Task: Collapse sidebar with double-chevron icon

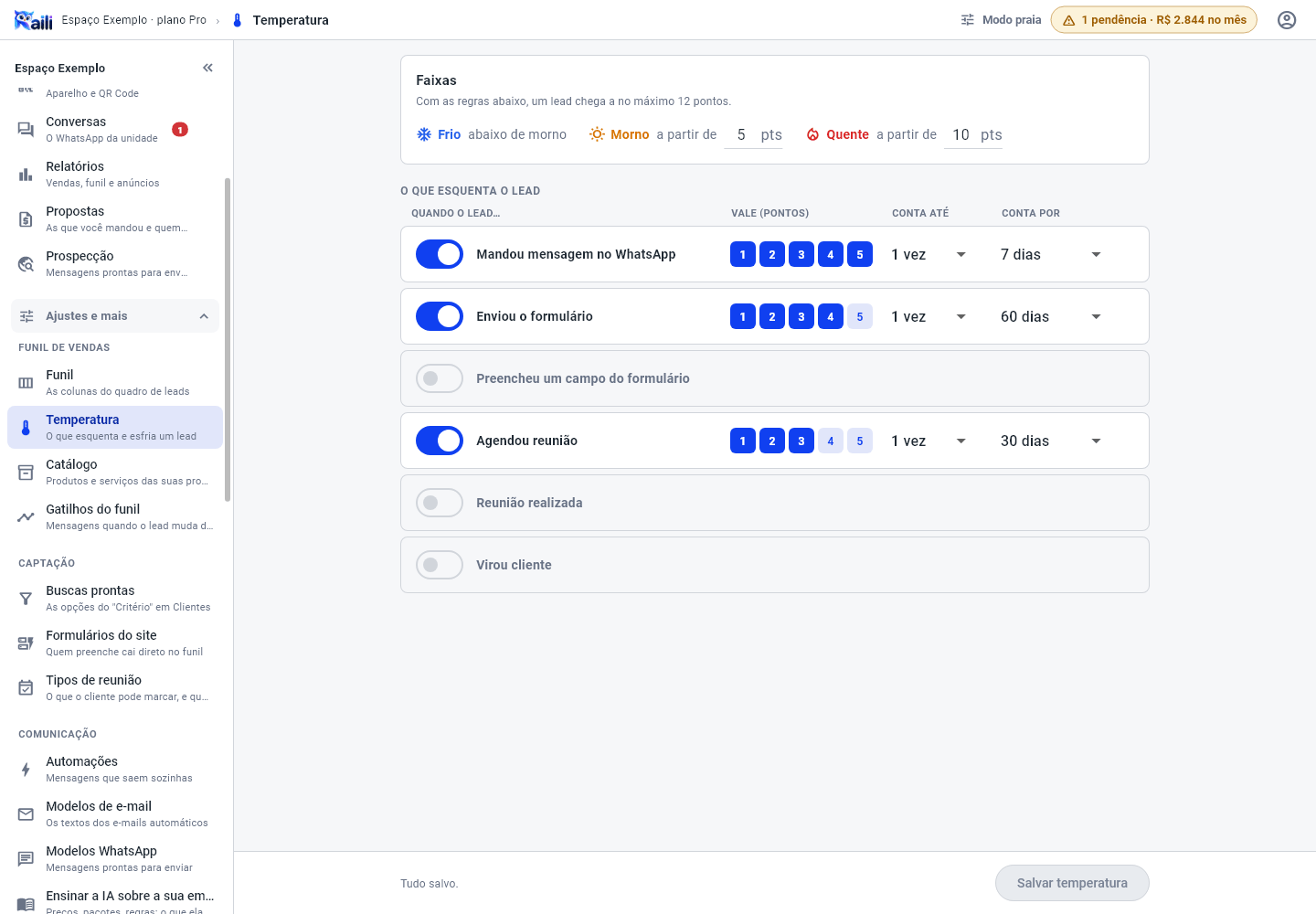Action: [x=207, y=68]
